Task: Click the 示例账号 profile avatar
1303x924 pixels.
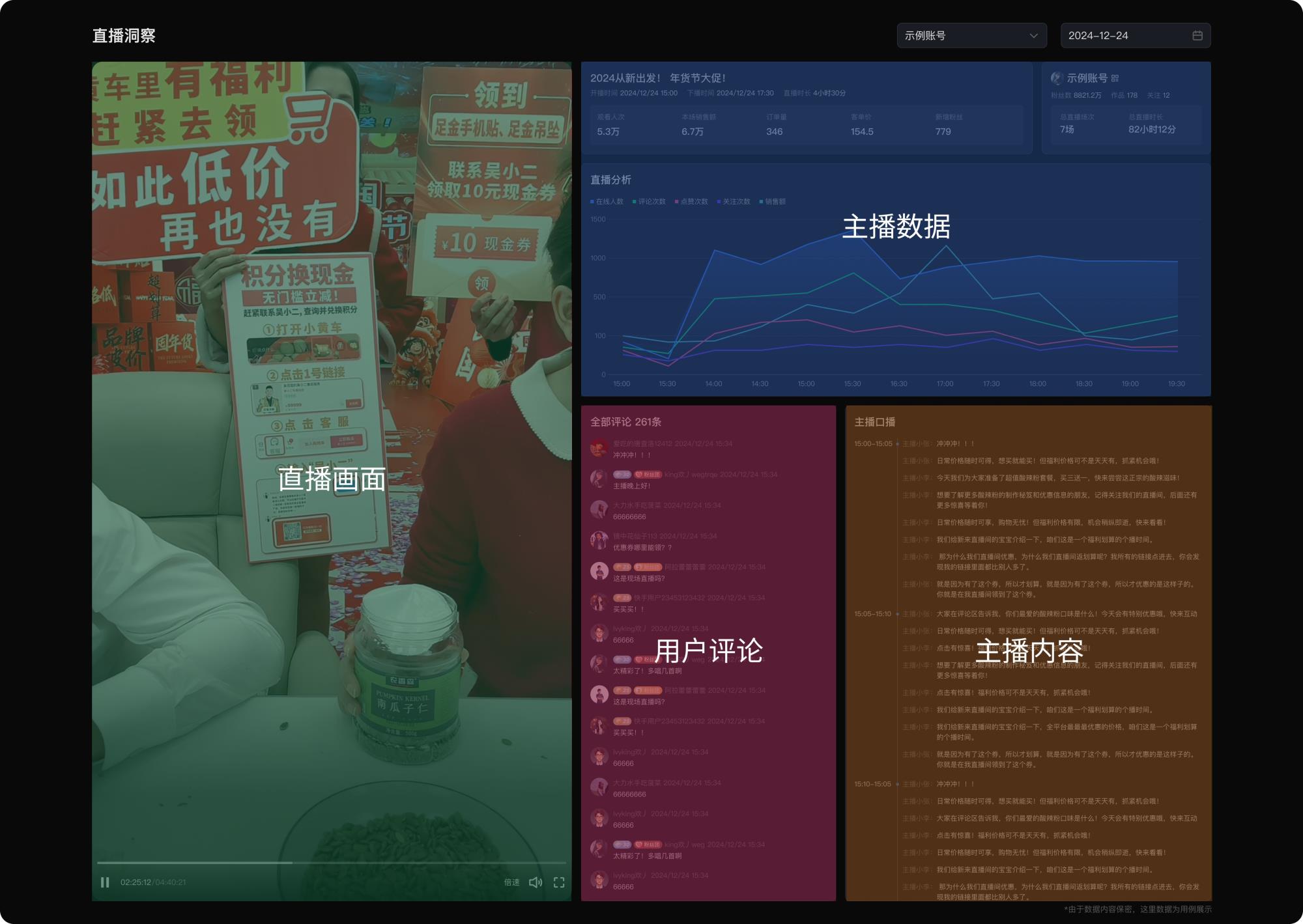Action: point(1057,78)
